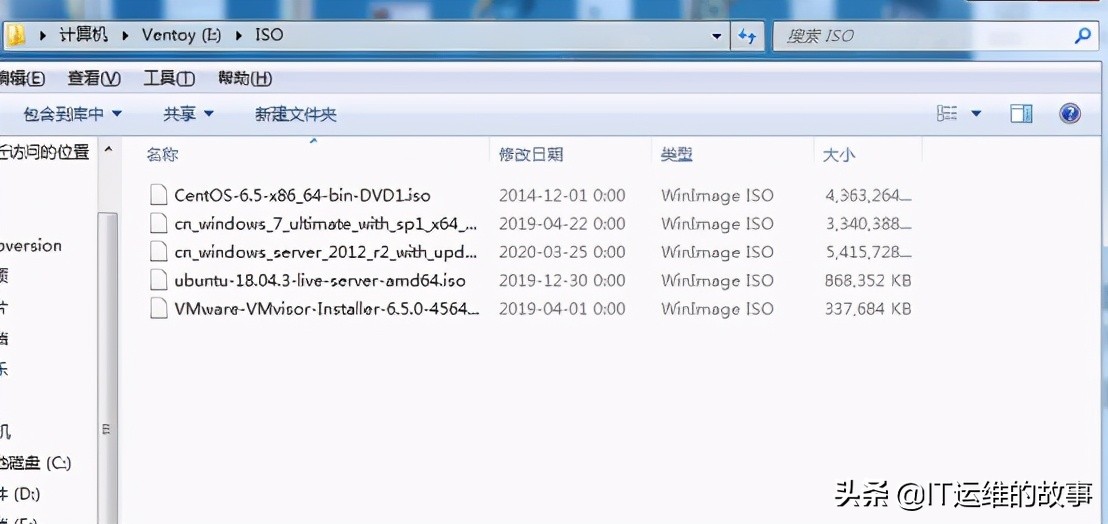Click the folder icon in the address bar

(x=14, y=35)
